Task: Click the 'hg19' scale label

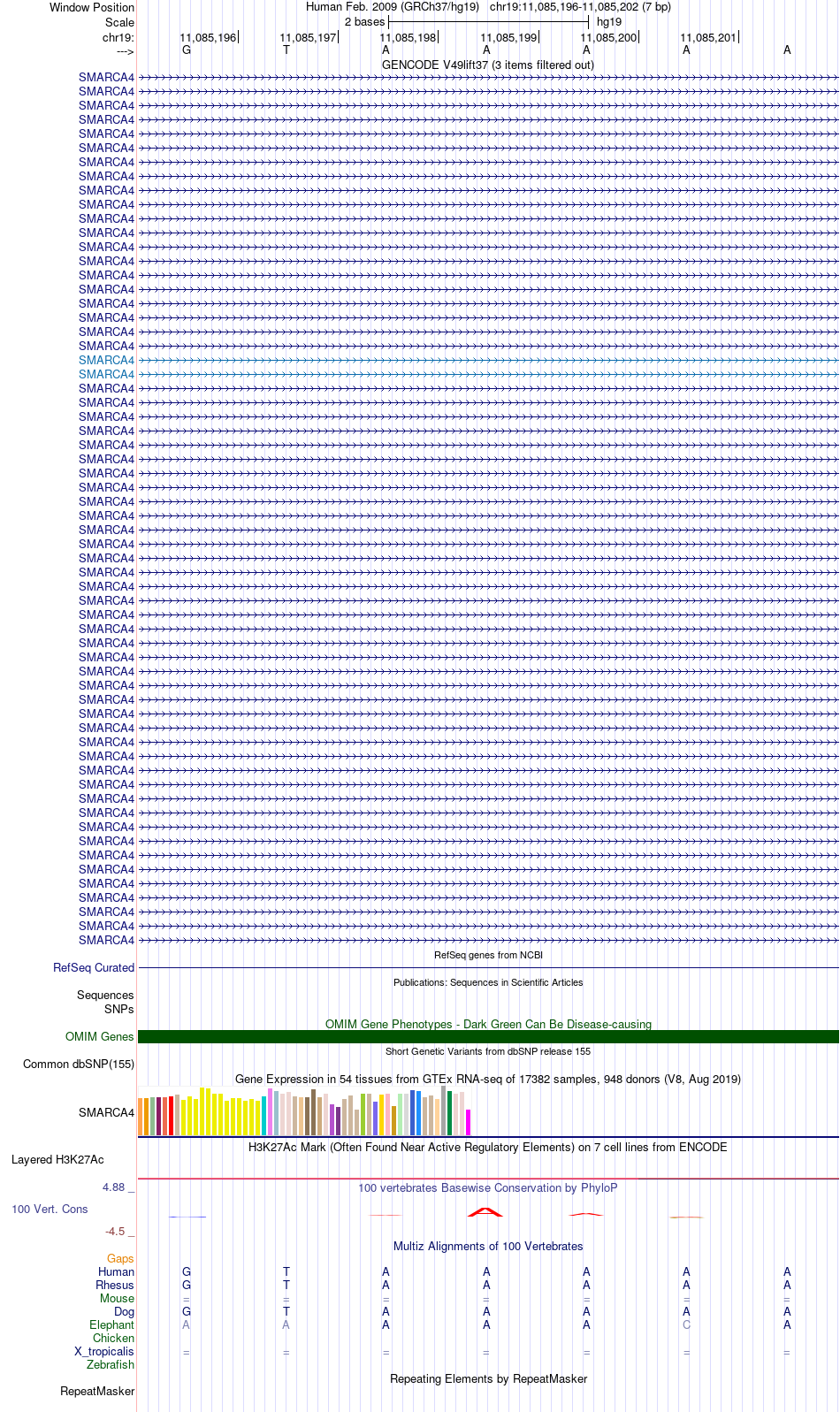Action: 609,22
